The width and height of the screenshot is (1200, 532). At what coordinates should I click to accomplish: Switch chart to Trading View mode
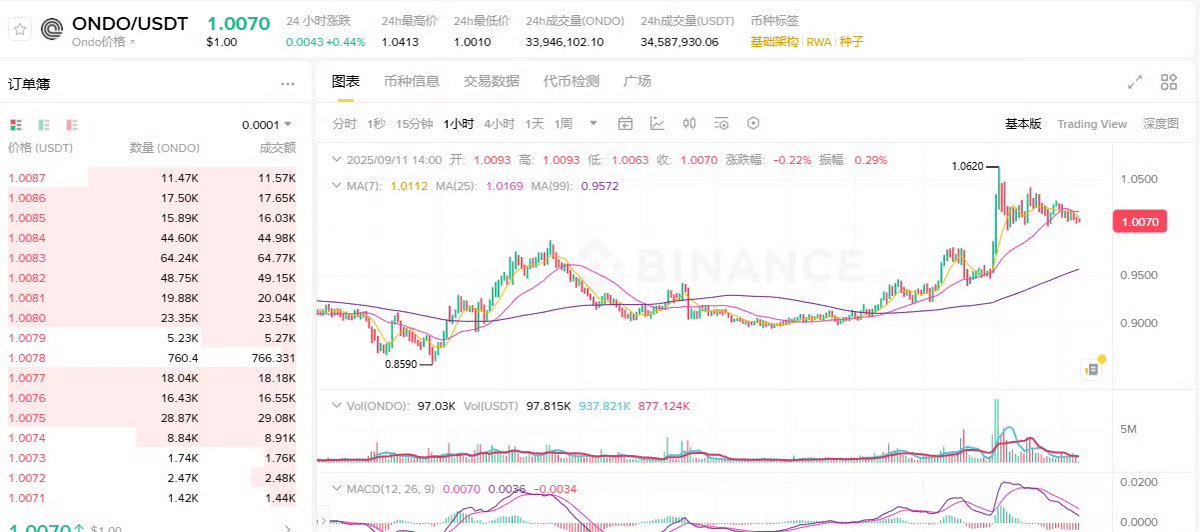click(1092, 124)
